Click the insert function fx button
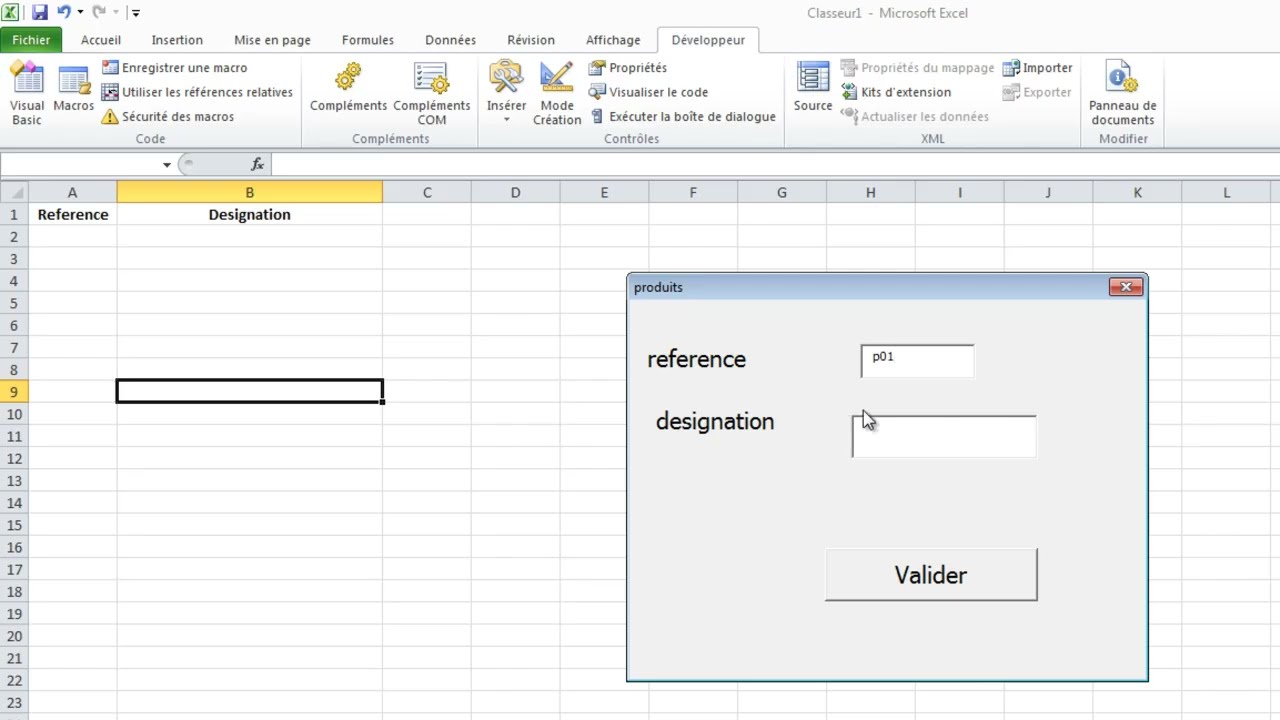Viewport: 1280px width, 720px height. pyautogui.click(x=257, y=164)
